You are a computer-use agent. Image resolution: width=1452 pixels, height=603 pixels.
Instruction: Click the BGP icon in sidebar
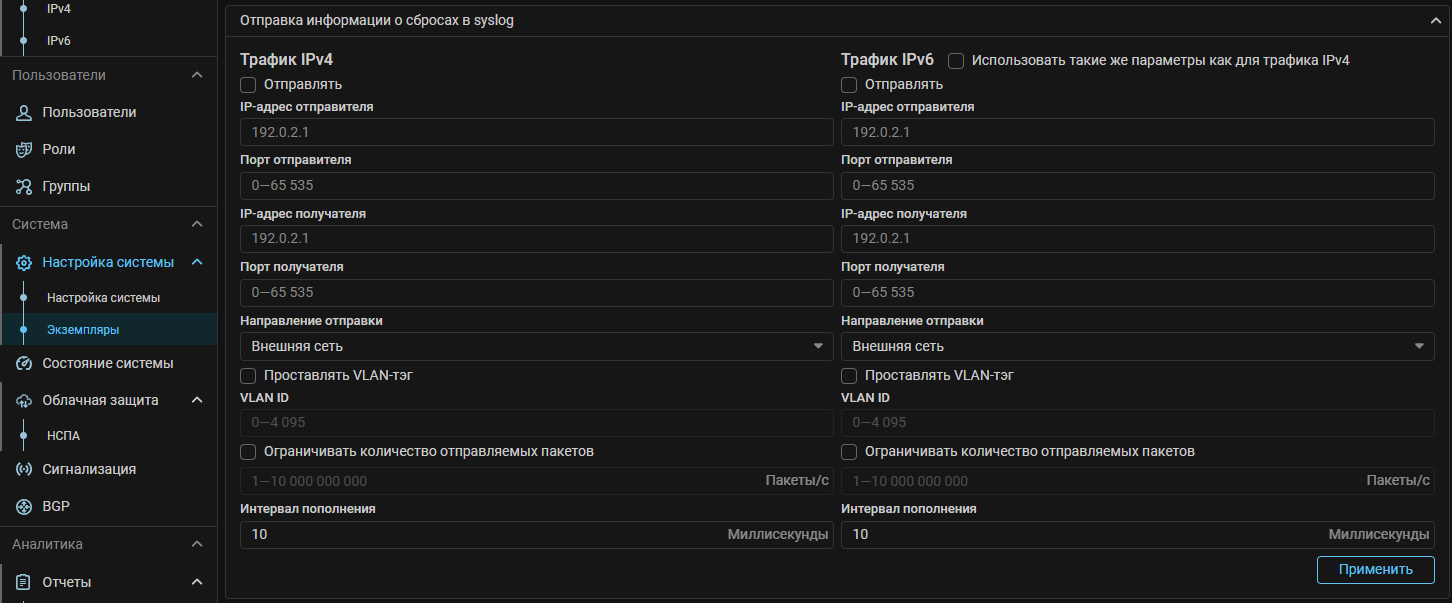tap(25, 507)
